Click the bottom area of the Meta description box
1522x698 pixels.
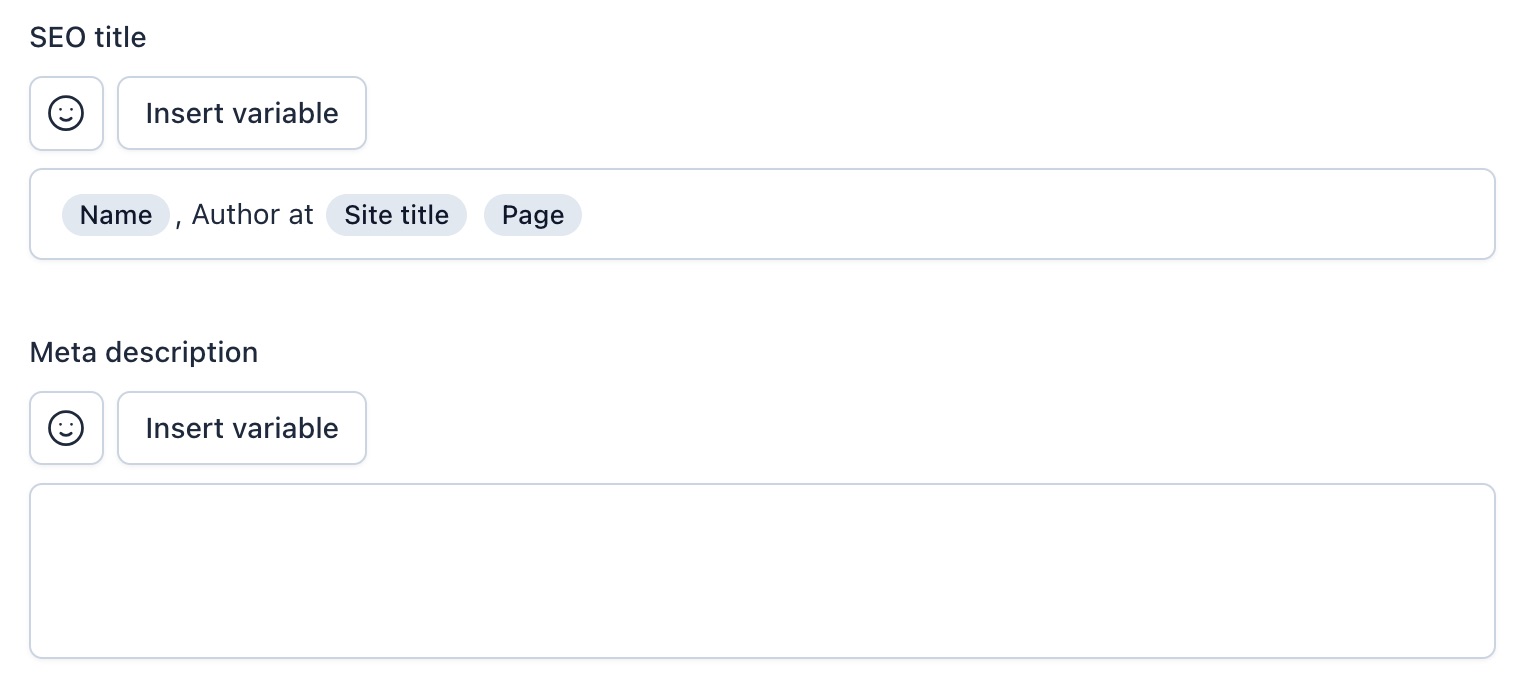(762, 630)
